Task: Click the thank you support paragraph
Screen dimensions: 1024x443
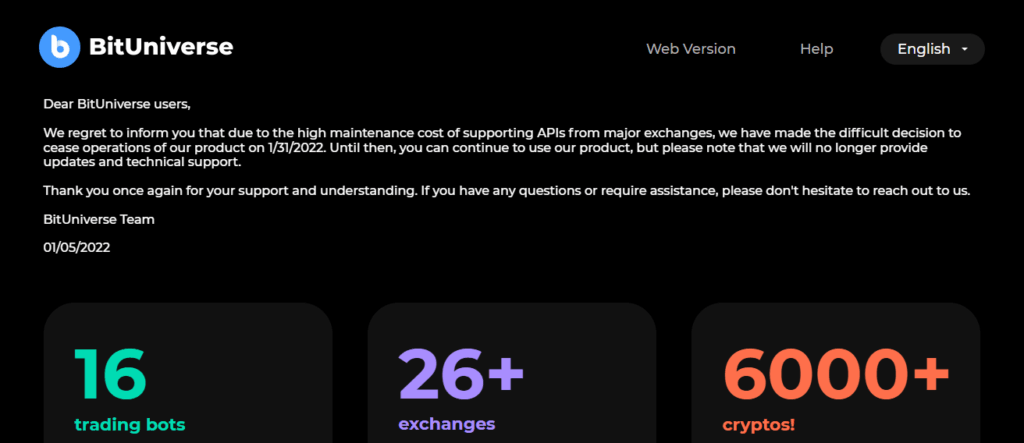Action: (507, 190)
